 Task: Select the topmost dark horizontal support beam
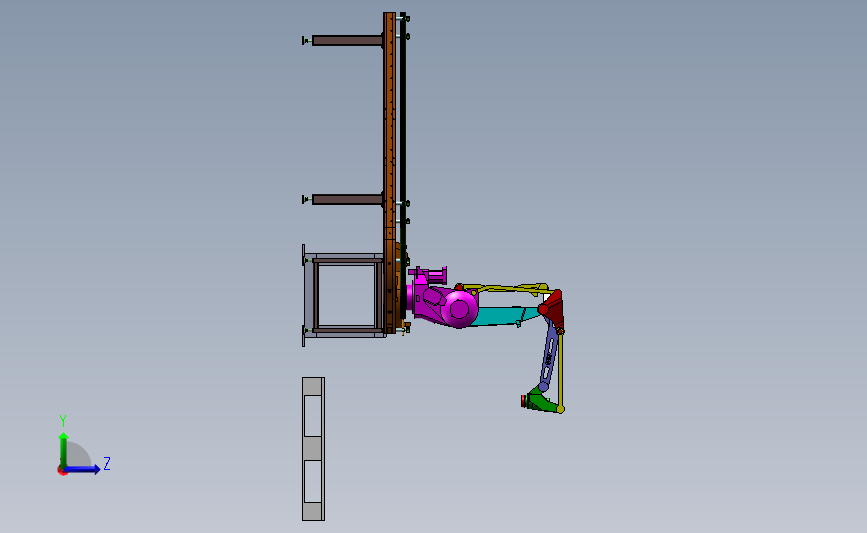[x=347, y=40]
